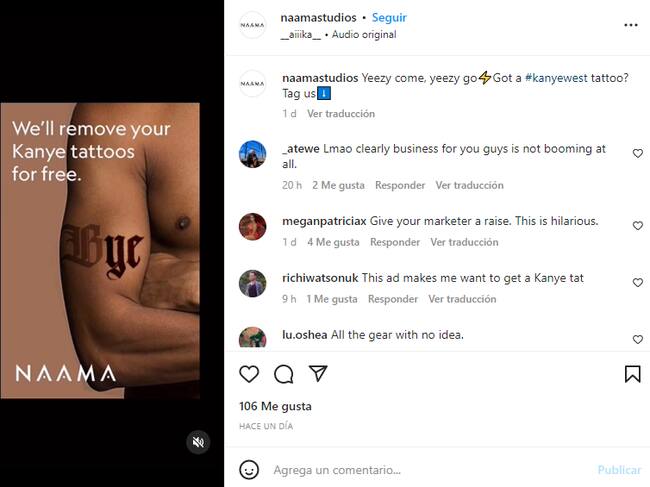Open the three-dot more options menu
Image resolution: width=650 pixels, height=487 pixels.
pos(630,25)
